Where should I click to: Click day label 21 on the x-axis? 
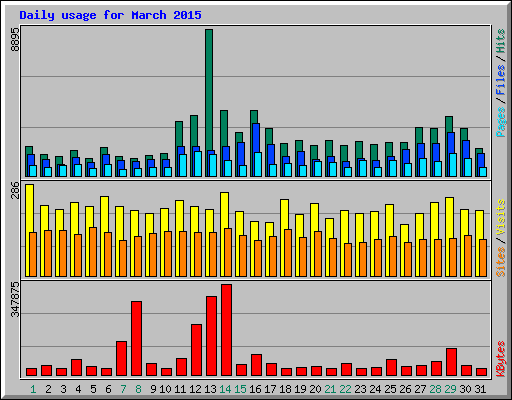[x=330, y=389]
